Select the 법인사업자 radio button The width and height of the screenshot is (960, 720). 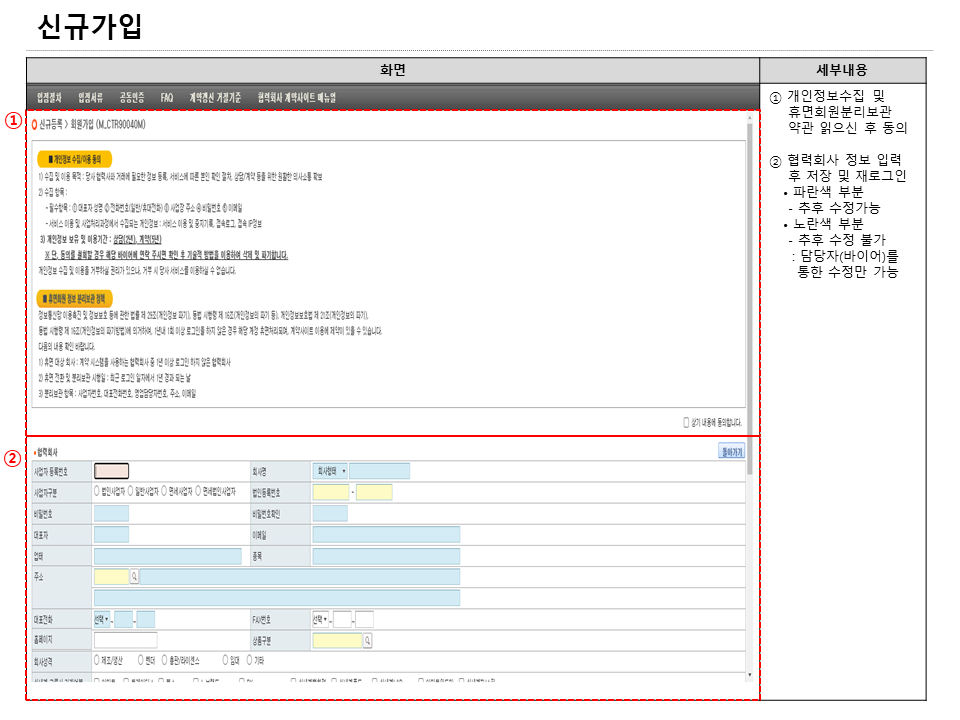(97, 492)
